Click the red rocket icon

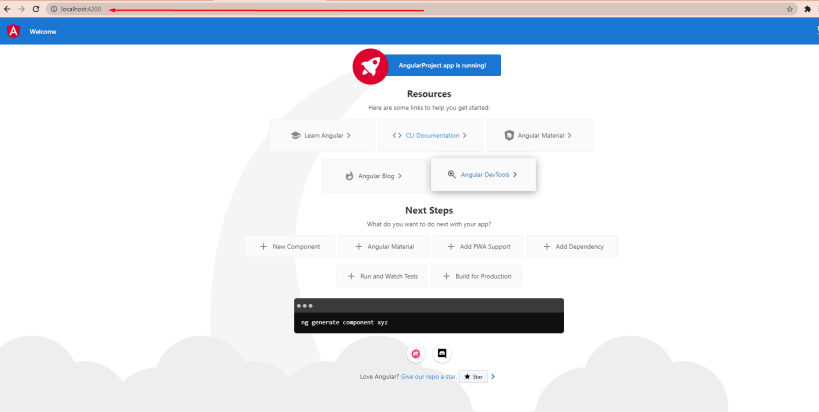point(370,66)
